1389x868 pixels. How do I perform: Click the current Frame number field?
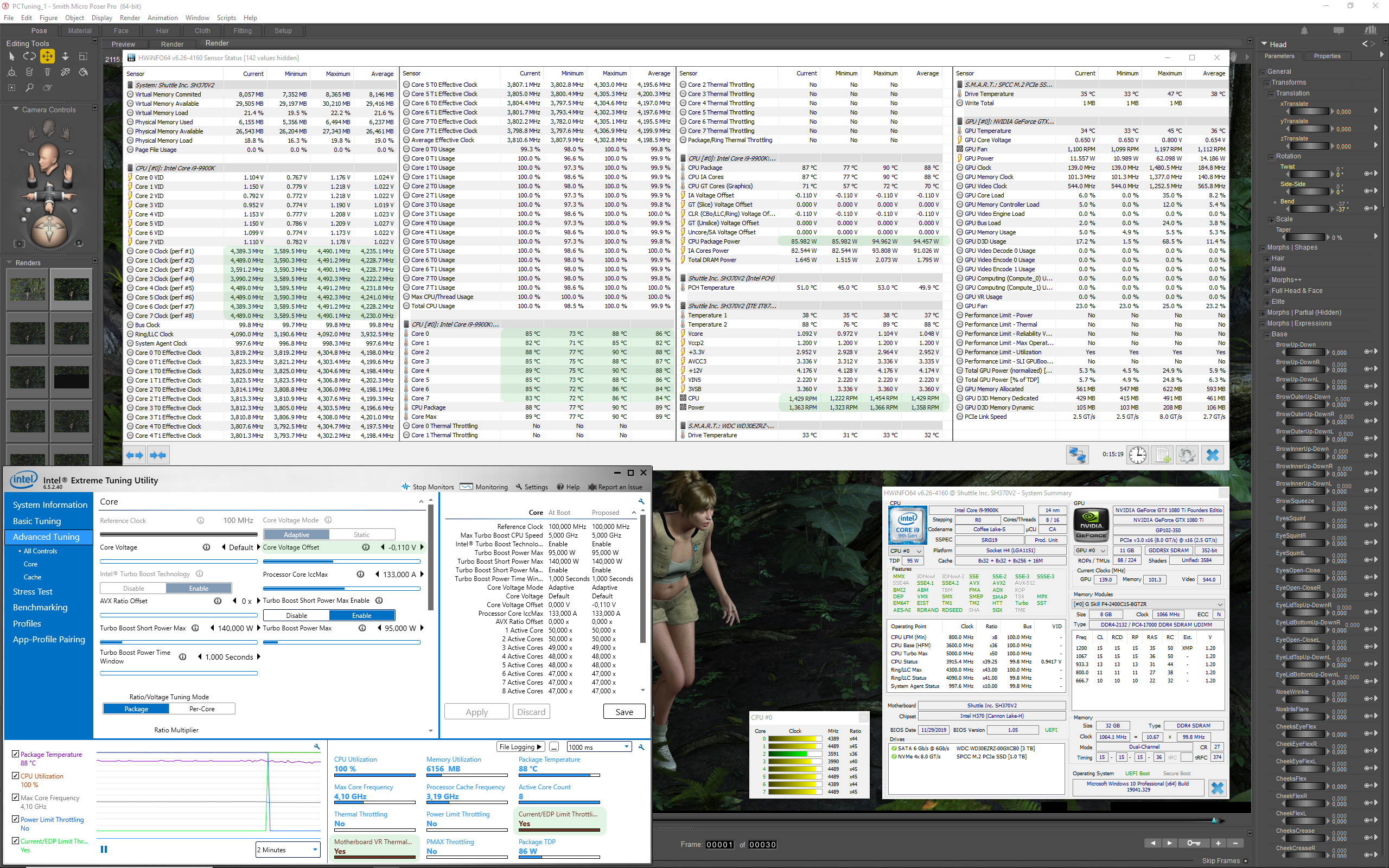point(719,845)
